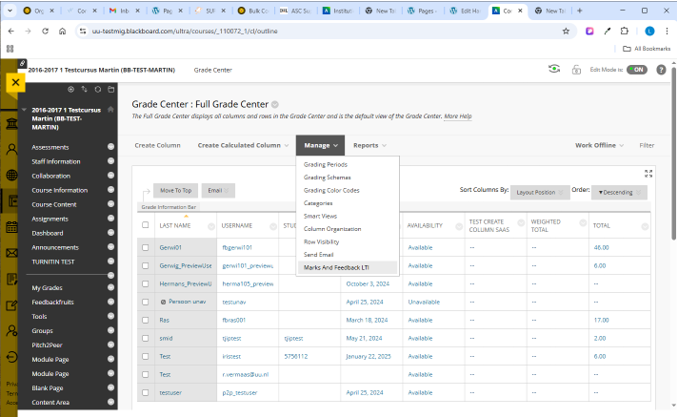The height and width of the screenshot is (417, 677).
Task: Open the Chrome three-dot menu
Action: [667, 31]
